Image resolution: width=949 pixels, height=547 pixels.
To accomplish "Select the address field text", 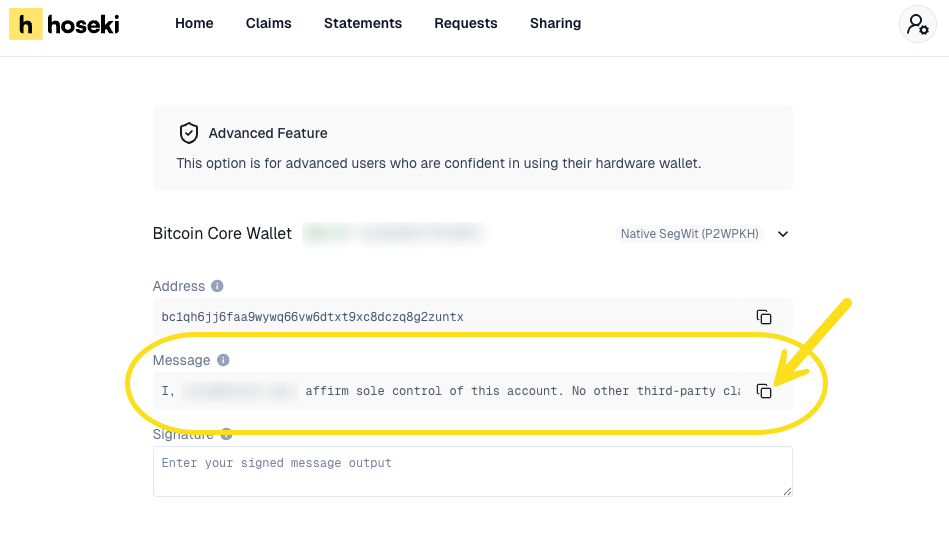I will pos(313,317).
